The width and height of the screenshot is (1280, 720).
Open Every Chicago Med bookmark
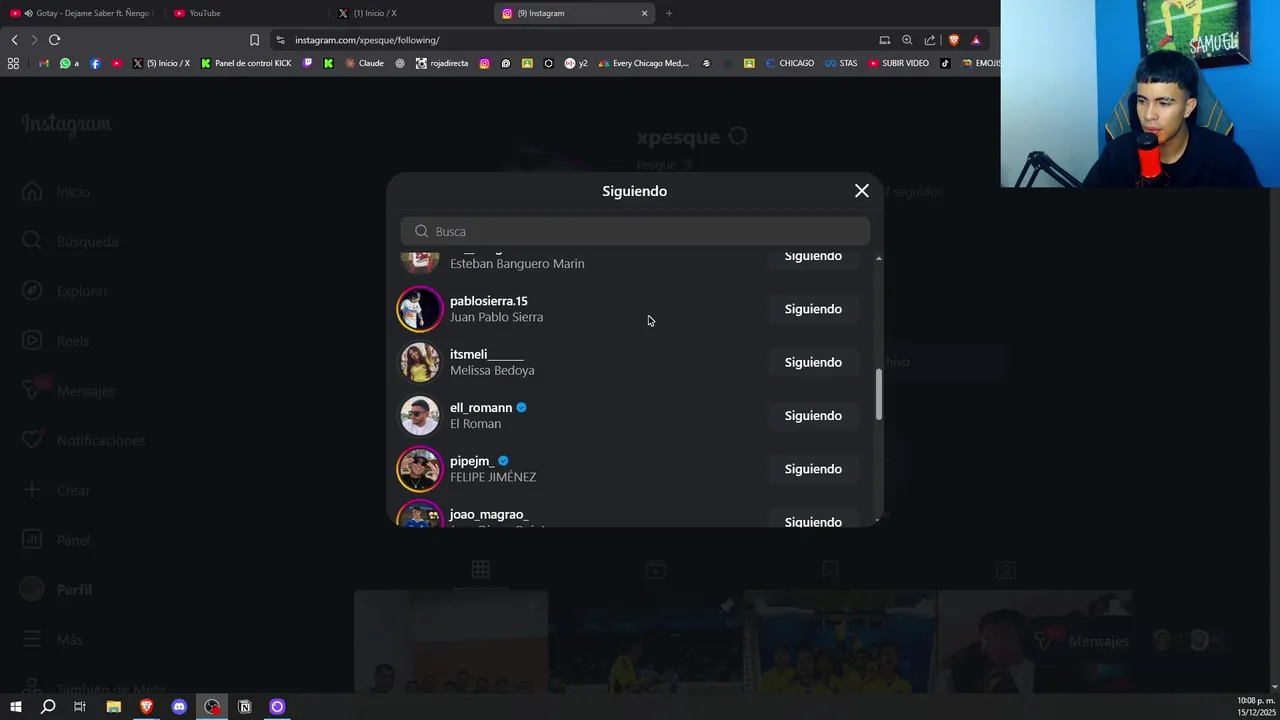[x=643, y=63]
